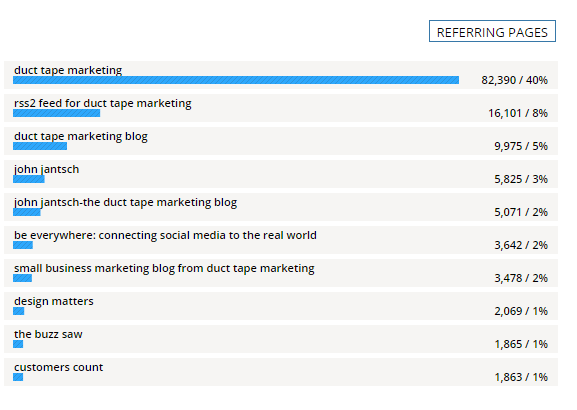Open 'rss2 feed for duct tape marketing' link
Viewport: 577px width, 410px height.
103,103
